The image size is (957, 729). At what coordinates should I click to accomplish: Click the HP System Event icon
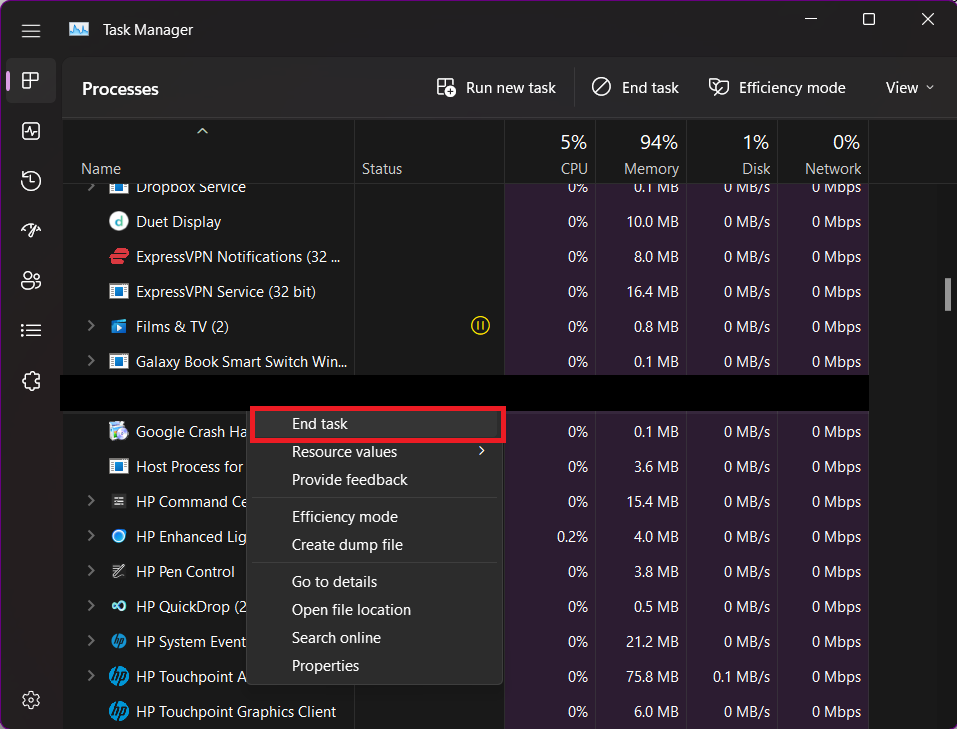119,641
